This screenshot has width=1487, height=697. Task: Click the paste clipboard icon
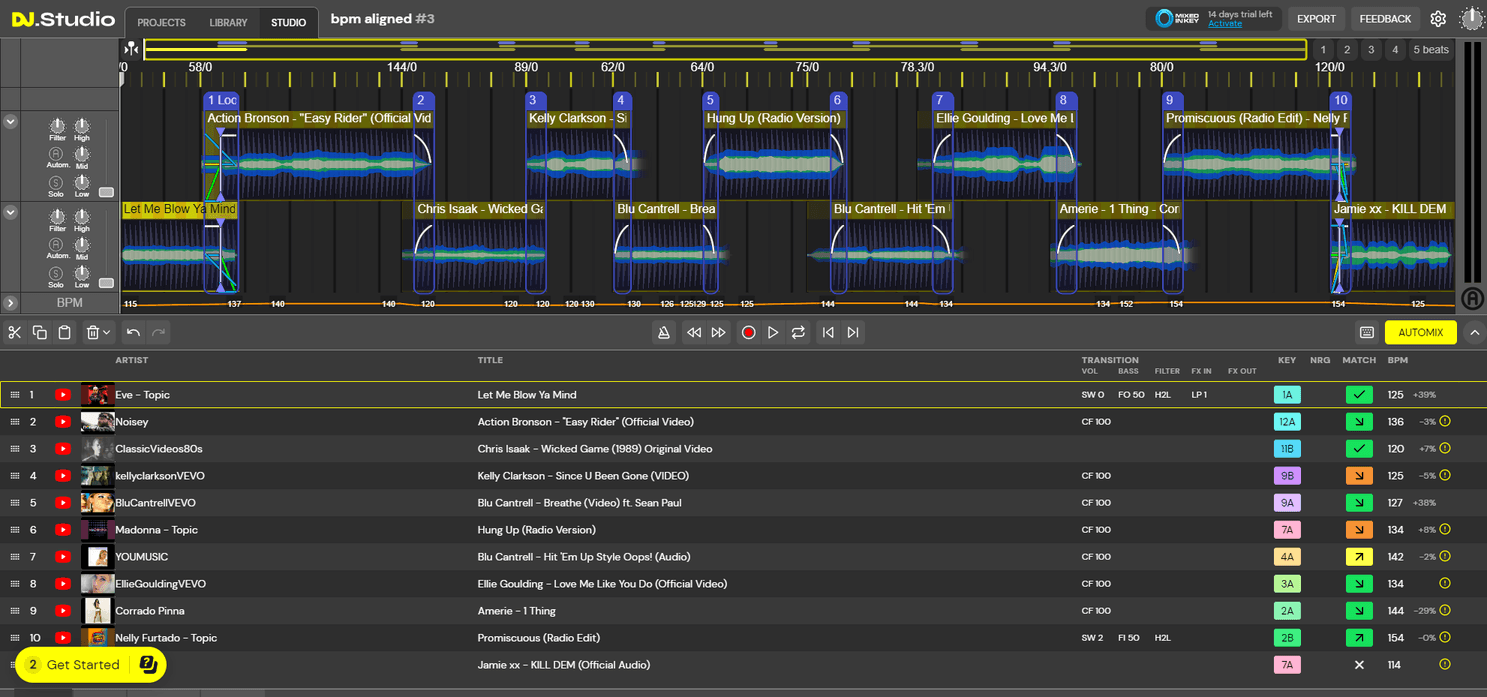65,332
